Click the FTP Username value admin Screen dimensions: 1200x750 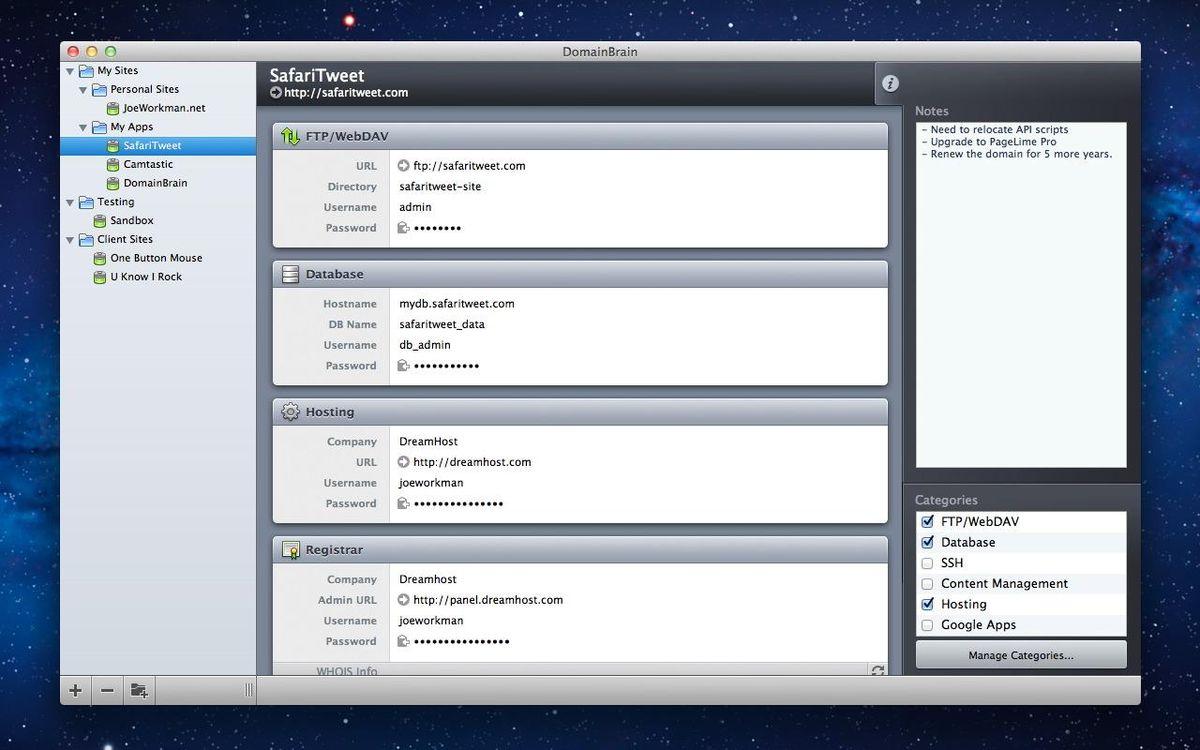415,208
